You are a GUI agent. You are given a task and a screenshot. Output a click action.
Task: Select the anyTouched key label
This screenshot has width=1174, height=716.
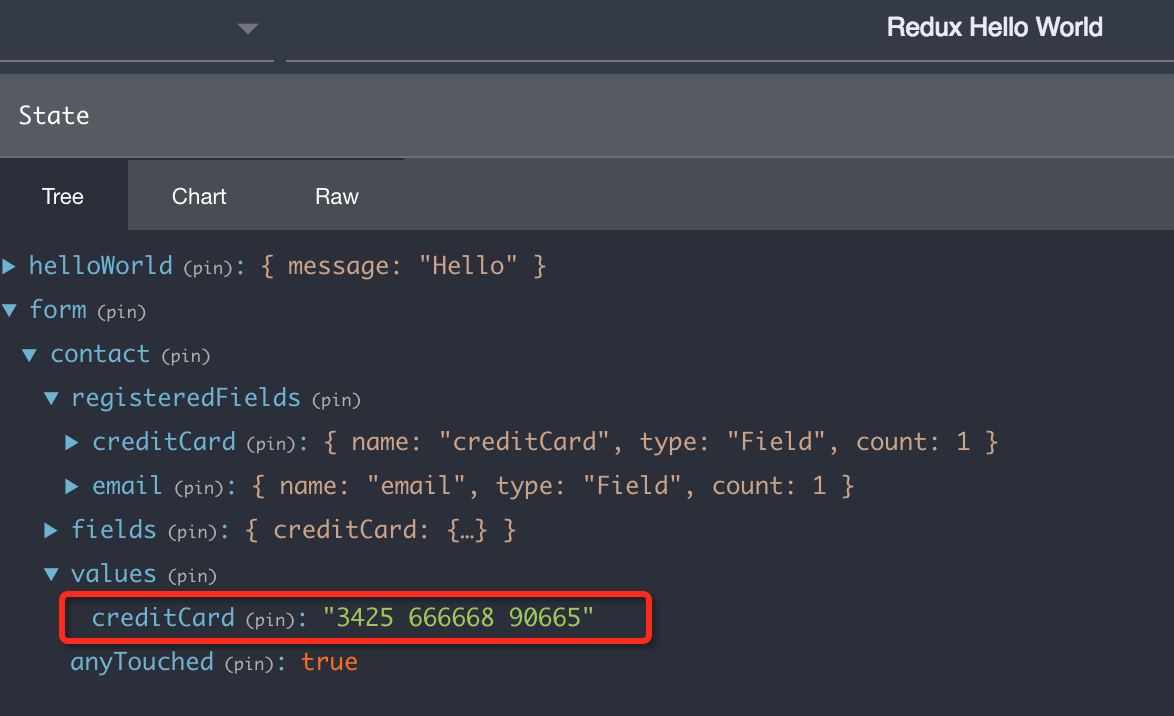click(142, 662)
